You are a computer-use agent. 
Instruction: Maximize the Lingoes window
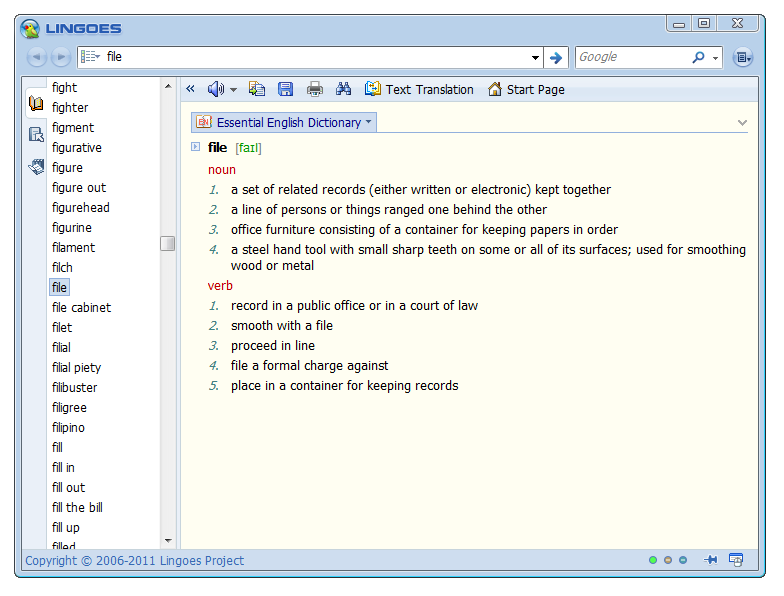tap(704, 24)
